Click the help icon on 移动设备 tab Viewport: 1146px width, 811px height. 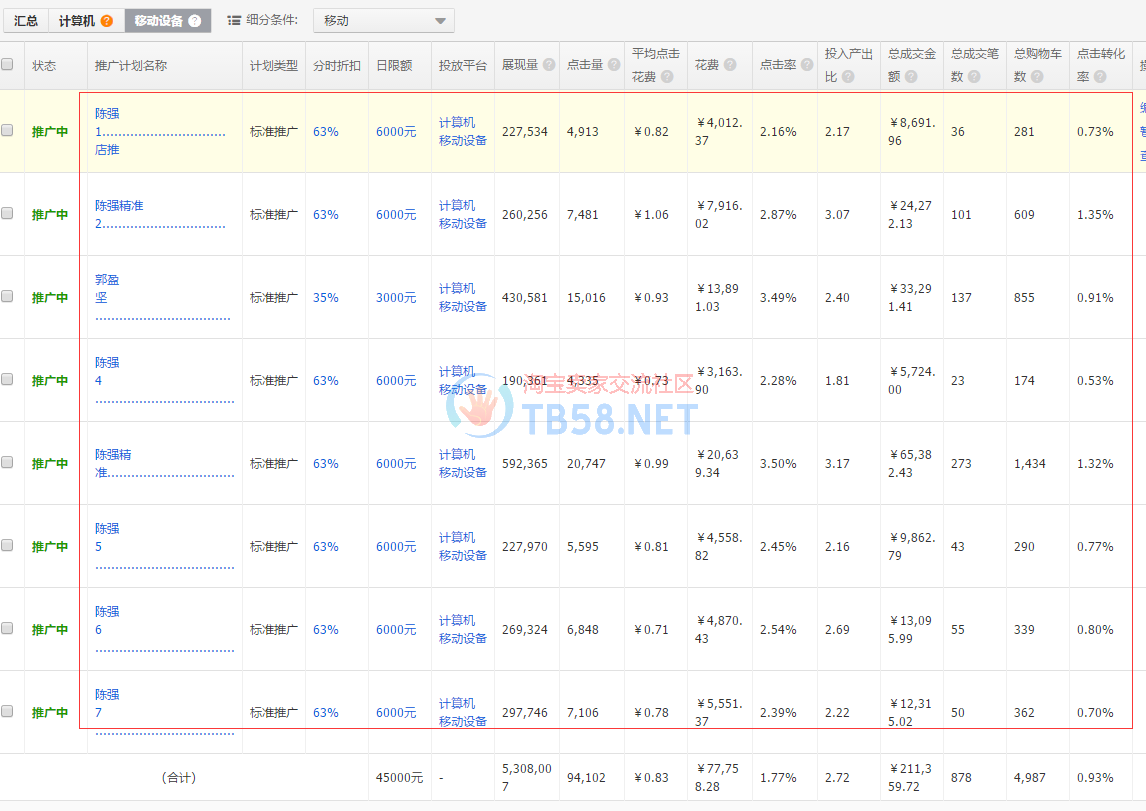[x=194, y=21]
